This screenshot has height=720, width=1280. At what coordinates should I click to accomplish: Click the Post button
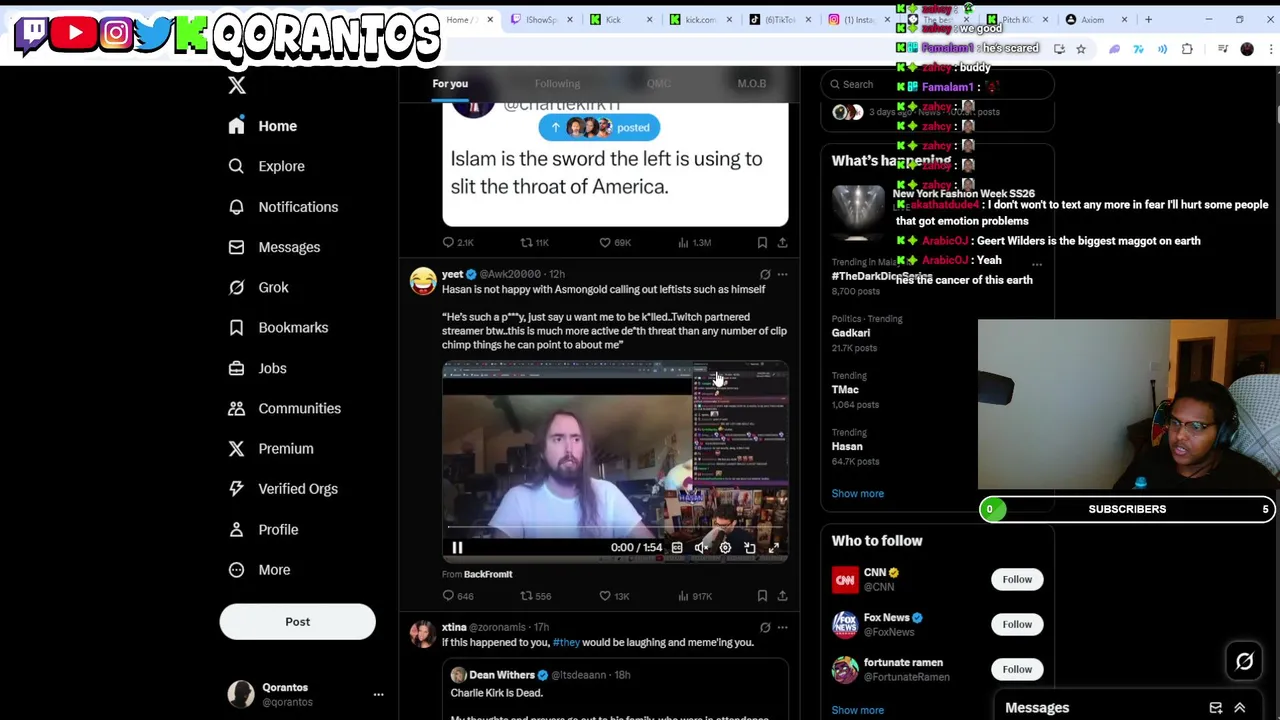pos(297,622)
